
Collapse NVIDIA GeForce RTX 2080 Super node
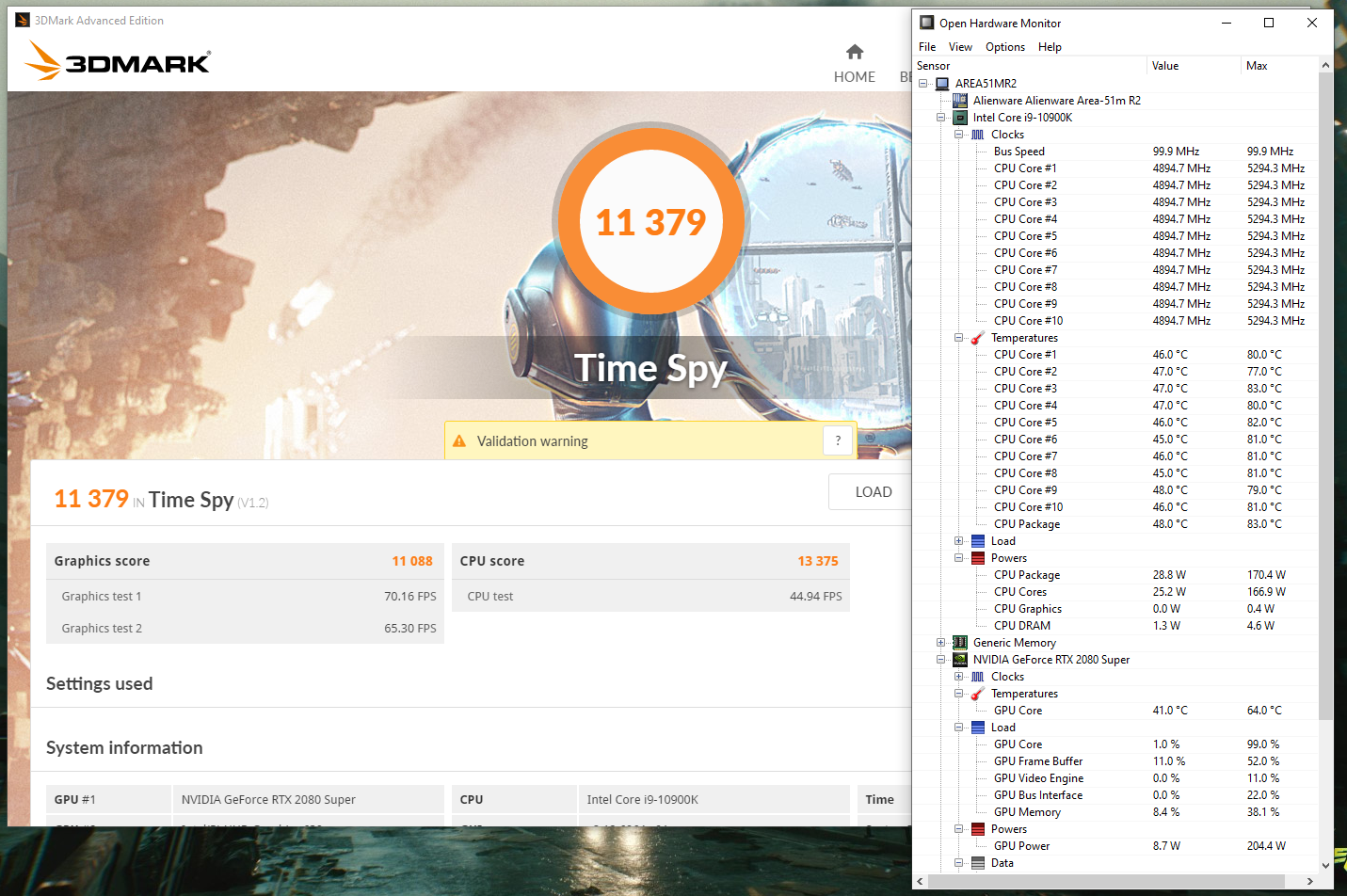[940, 660]
